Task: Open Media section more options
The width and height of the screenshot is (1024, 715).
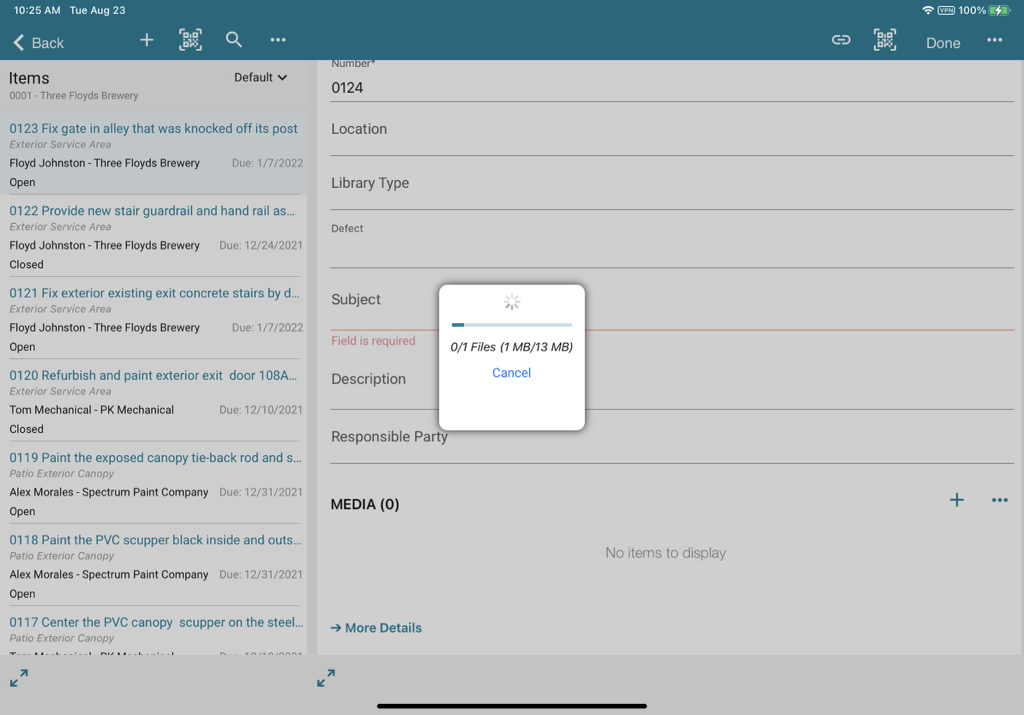Action: click(1000, 500)
